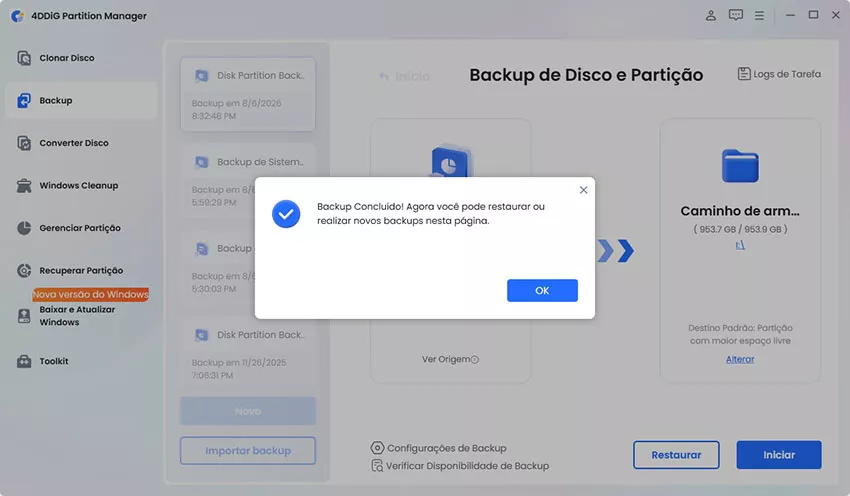
Task: Click the blue checkmark success icon
Action: tap(286, 214)
